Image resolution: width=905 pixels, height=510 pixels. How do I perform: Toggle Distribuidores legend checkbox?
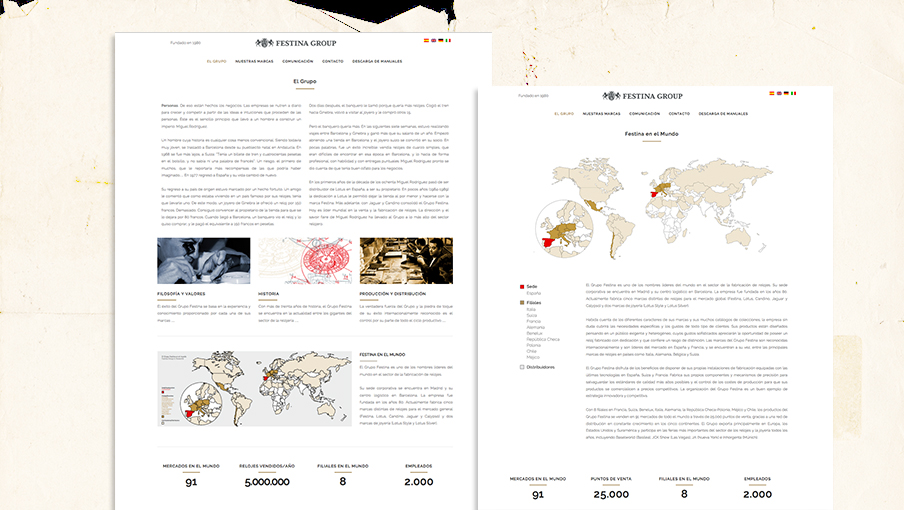click(x=522, y=367)
